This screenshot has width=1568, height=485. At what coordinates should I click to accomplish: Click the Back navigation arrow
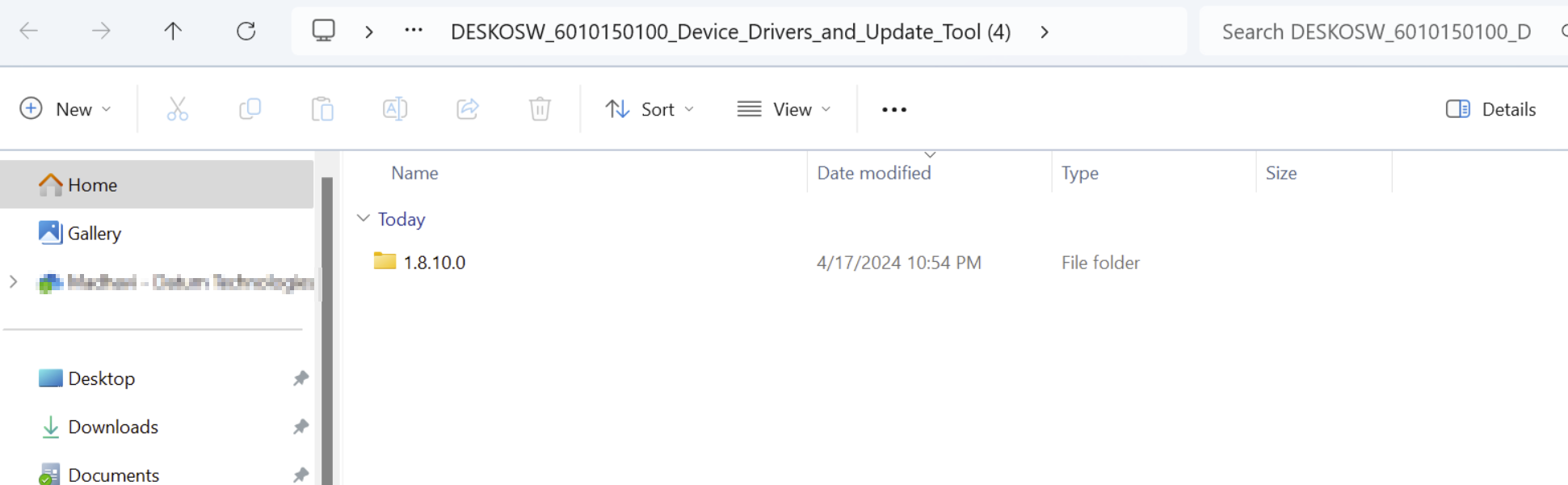29,32
